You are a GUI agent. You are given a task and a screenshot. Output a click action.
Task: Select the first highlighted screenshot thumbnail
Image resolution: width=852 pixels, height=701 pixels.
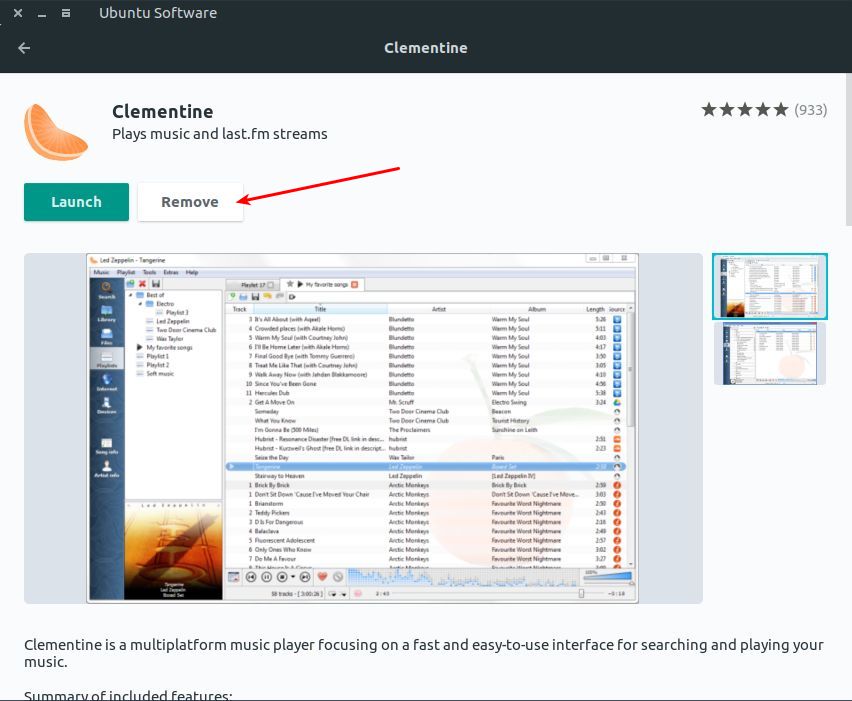(770, 286)
